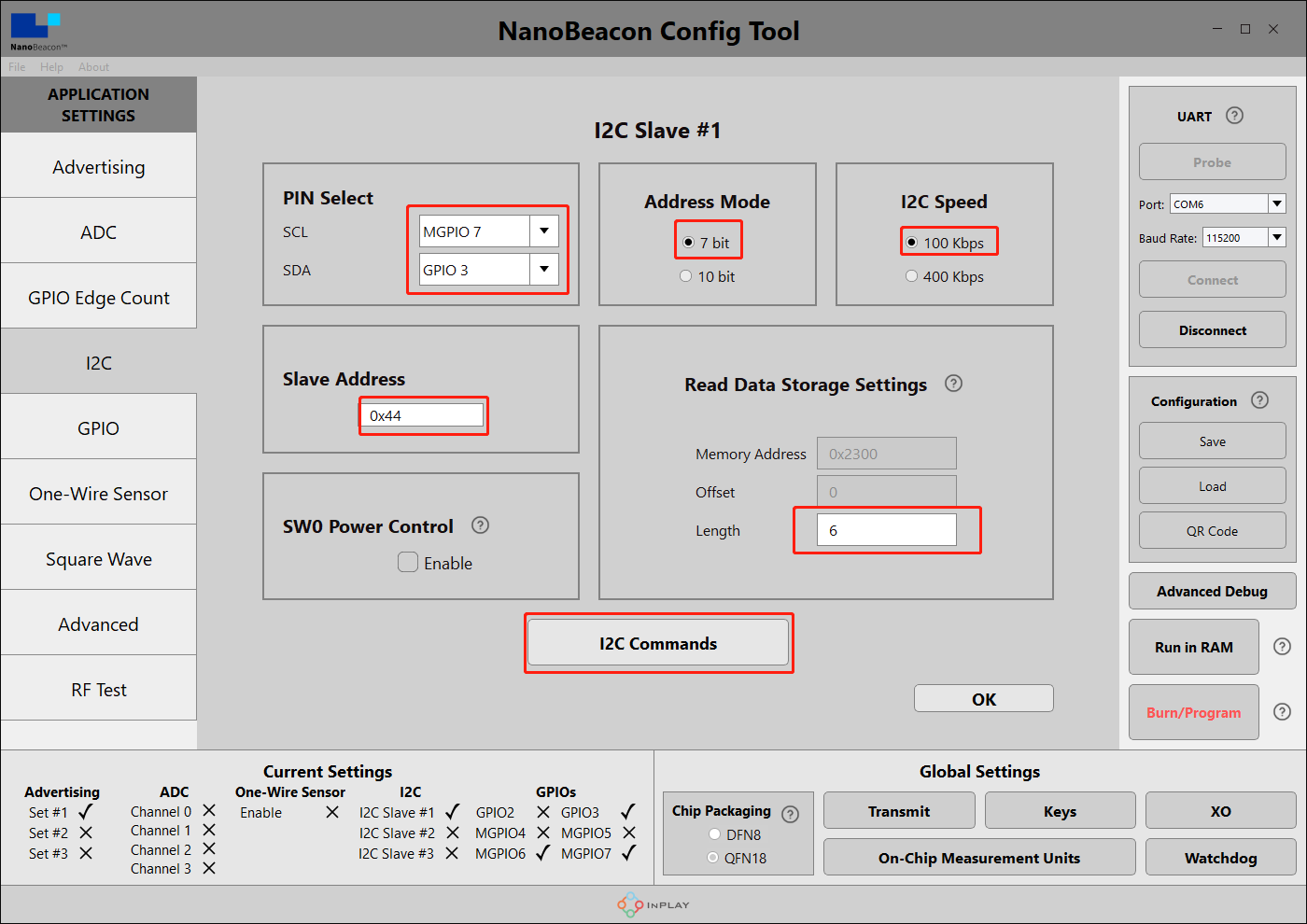Viewport: 1307px width, 924px height.
Task: Click the Slave Address input field
Action: [424, 415]
